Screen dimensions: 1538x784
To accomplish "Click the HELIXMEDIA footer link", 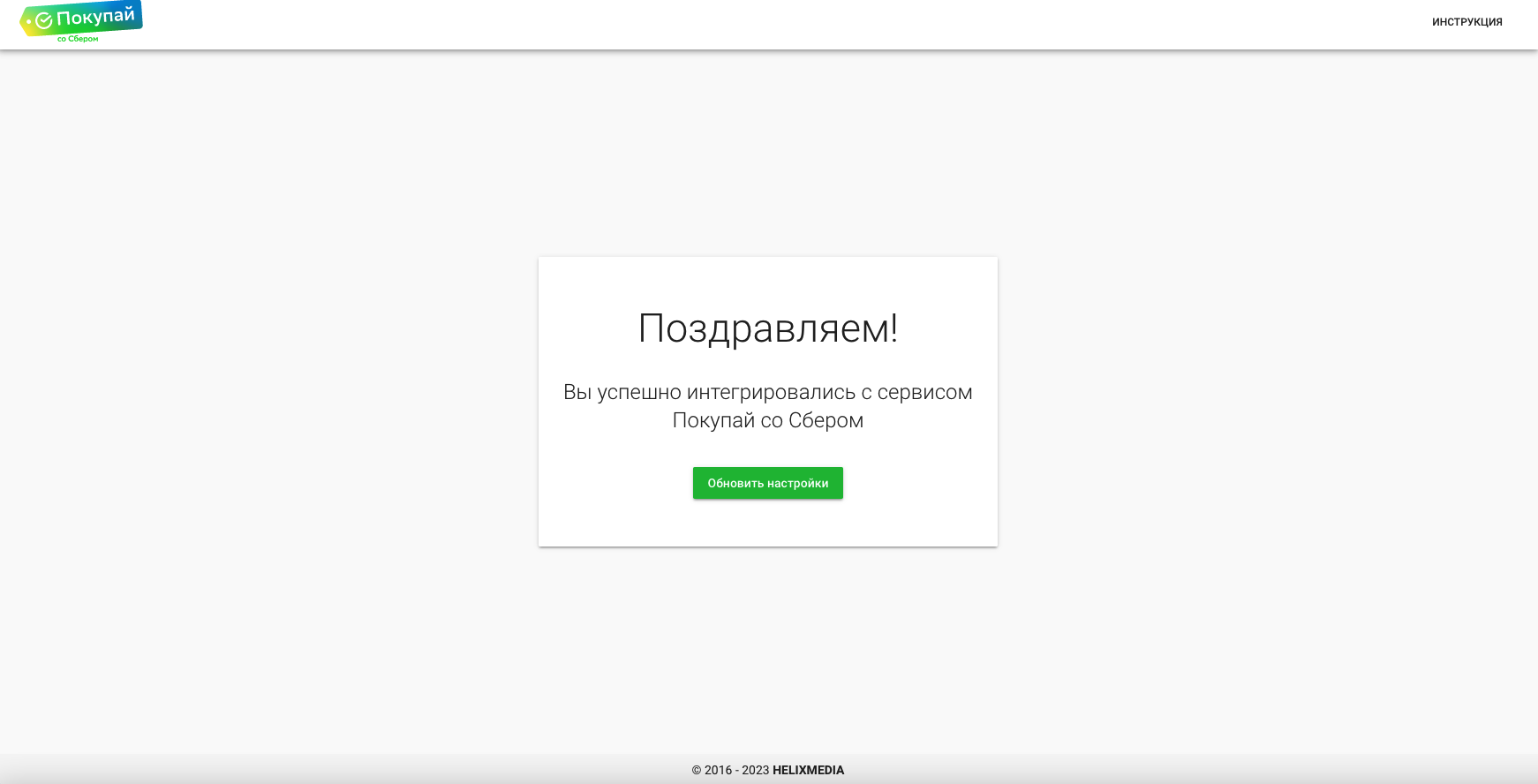I will coord(808,770).
